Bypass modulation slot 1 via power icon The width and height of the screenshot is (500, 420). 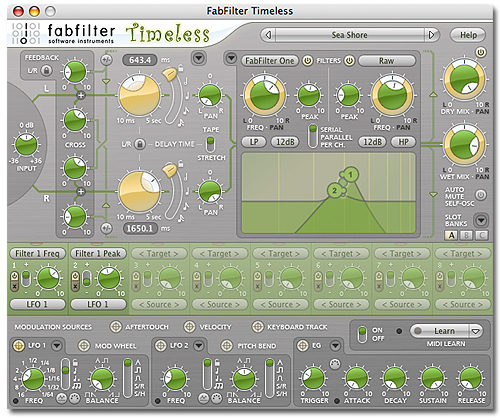click(x=14, y=276)
